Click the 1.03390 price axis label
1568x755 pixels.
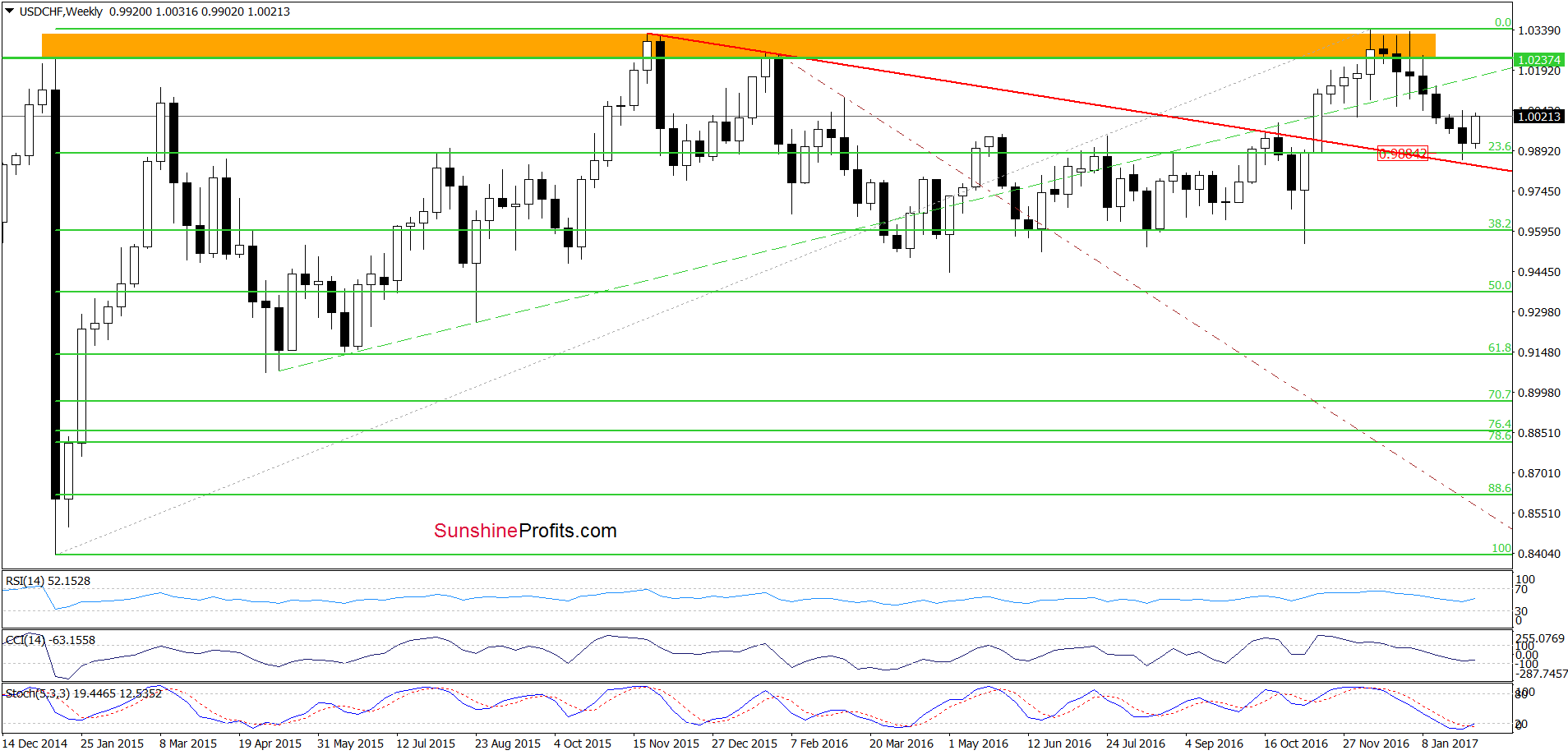tap(1538, 30)
